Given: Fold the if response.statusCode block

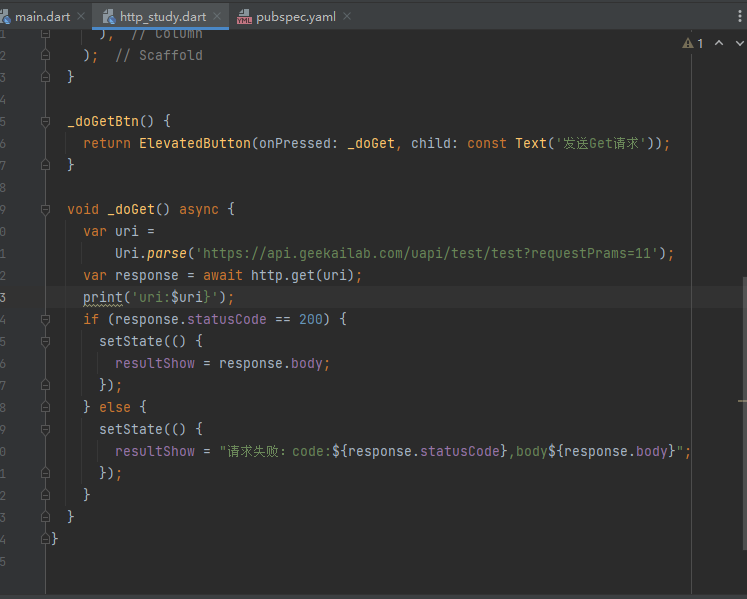Looking at the screenshot, I should click(x=45, y=320).
